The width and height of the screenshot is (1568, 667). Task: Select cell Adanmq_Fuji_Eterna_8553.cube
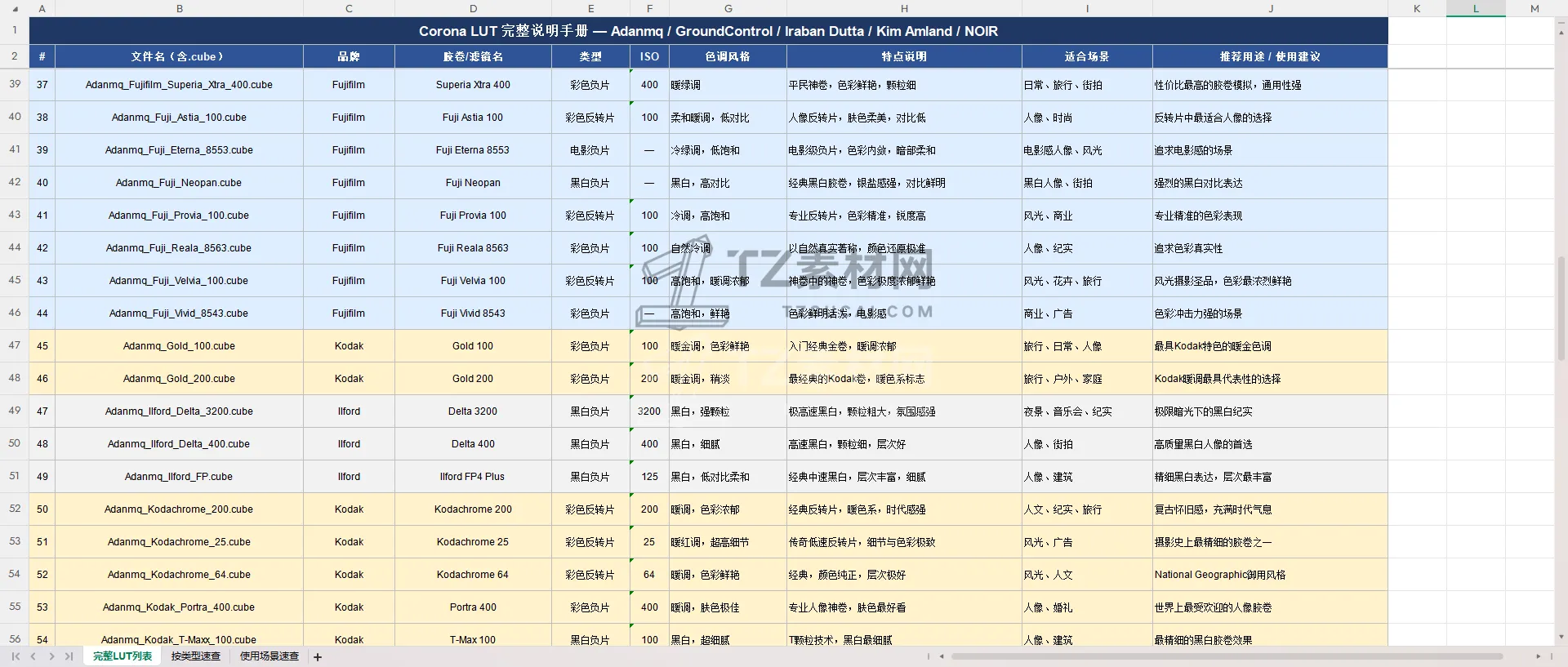(179, 150)
